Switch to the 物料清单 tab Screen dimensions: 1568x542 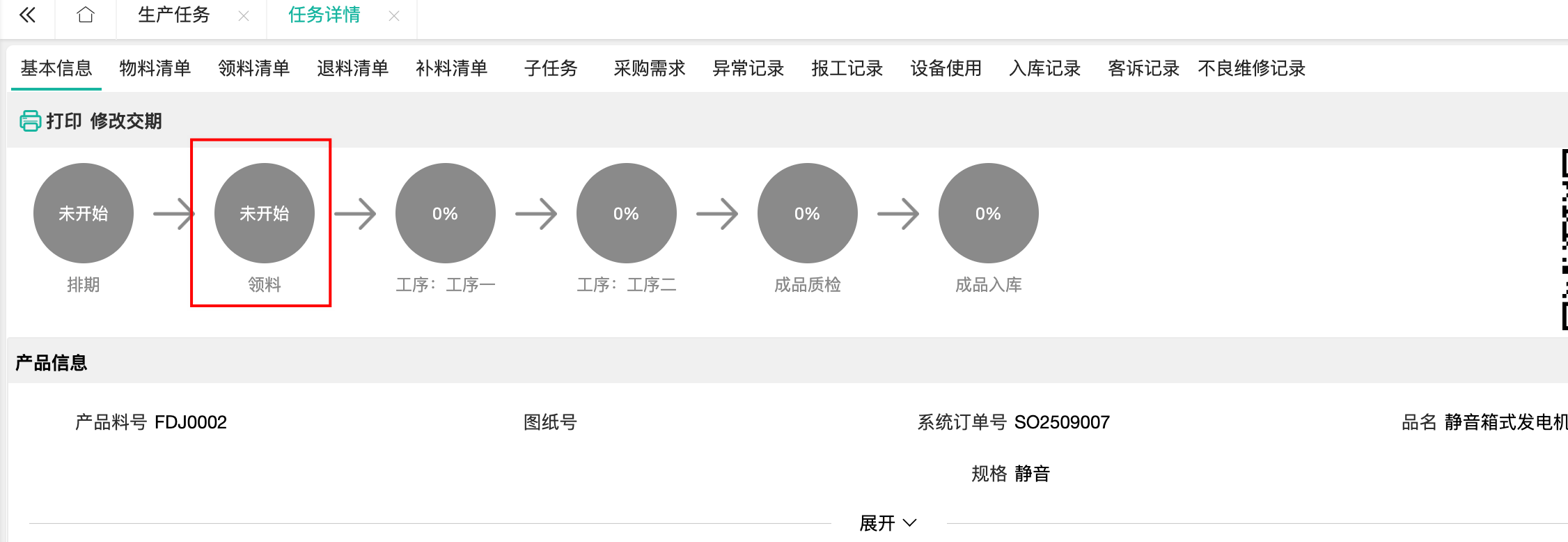click(155, 68)
